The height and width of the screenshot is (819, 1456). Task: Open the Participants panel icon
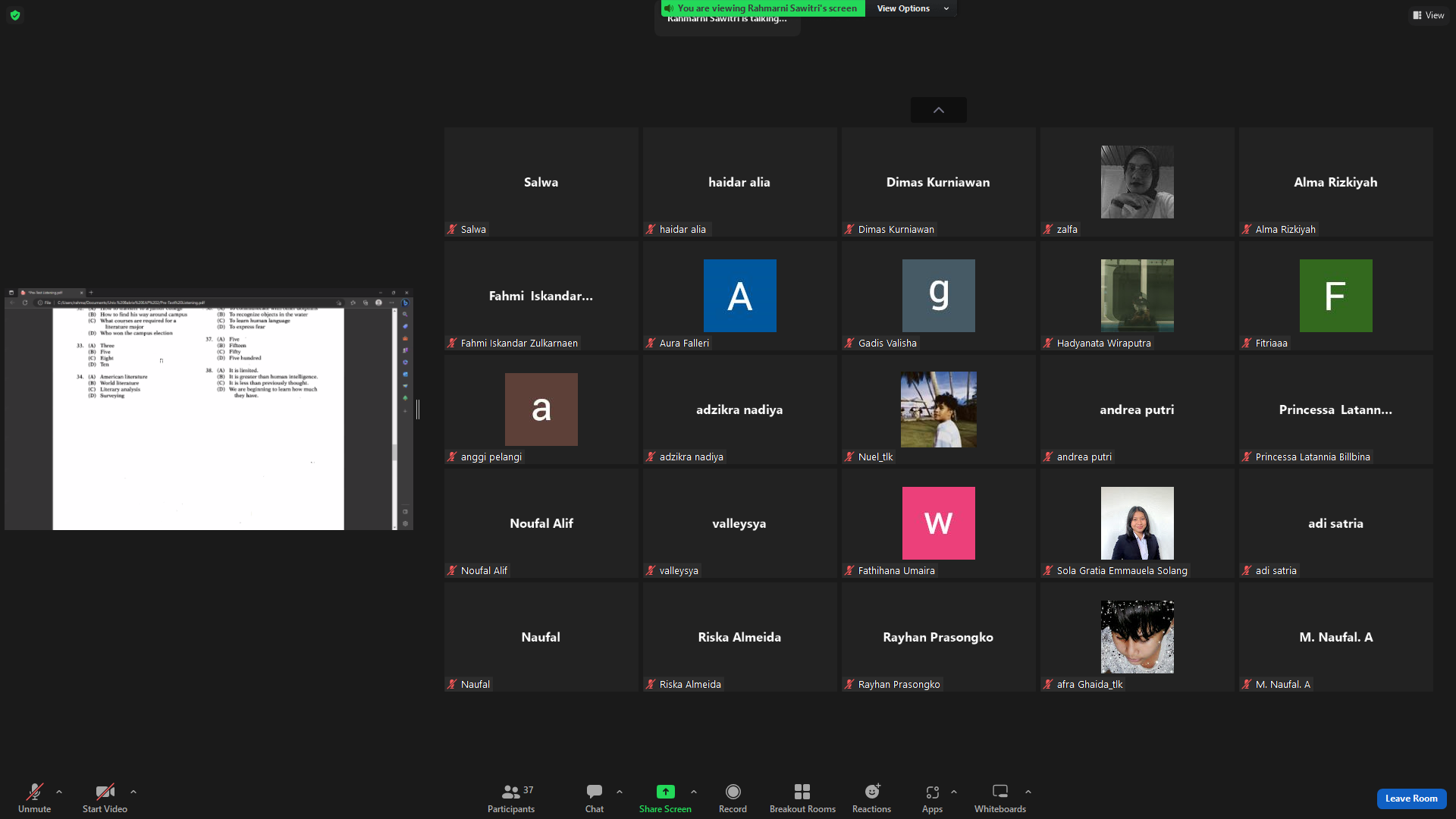pyautogui.click(x=510, y=792)
